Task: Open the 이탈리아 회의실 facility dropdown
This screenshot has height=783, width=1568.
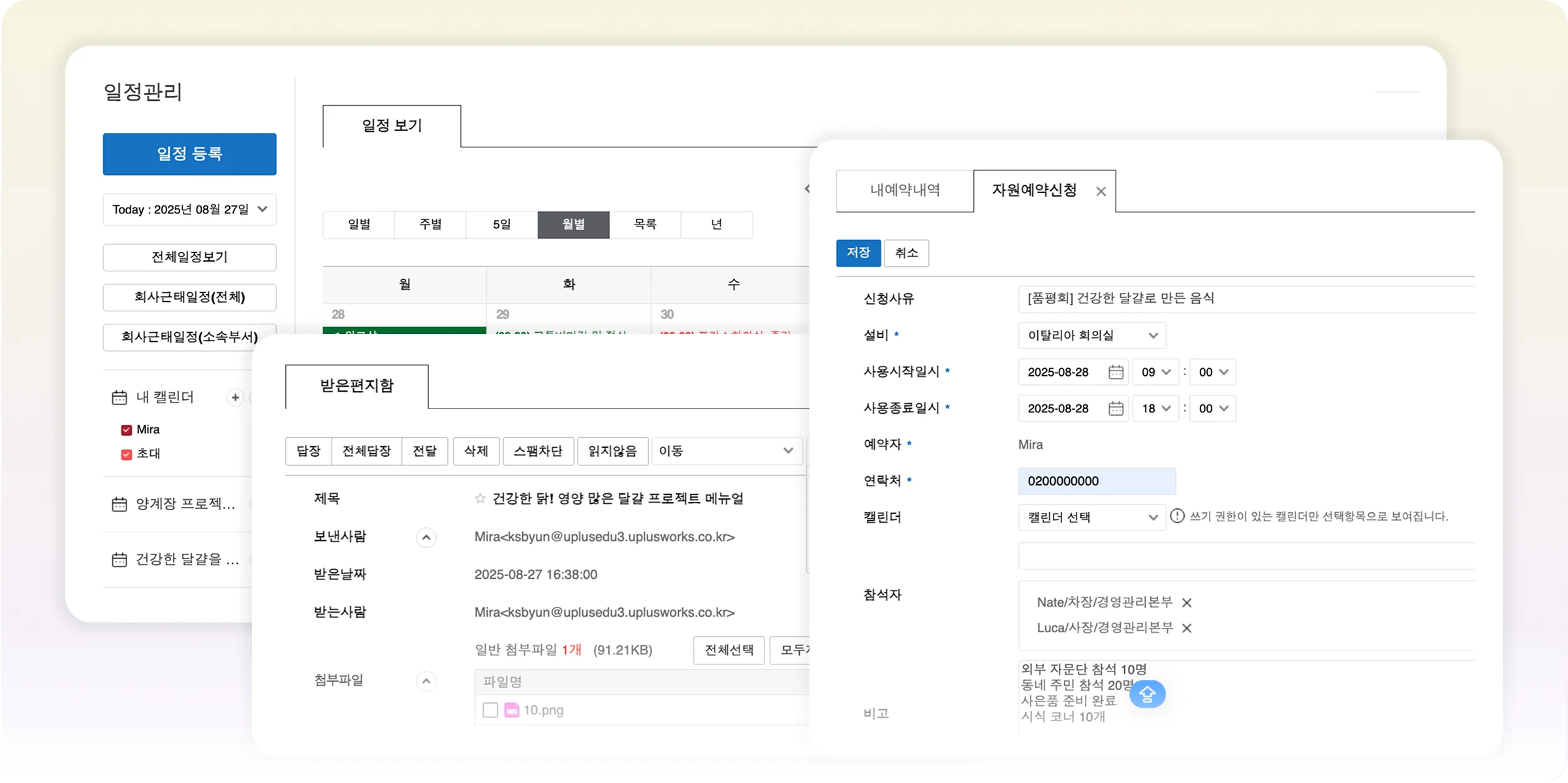Action: point(1091,335)
